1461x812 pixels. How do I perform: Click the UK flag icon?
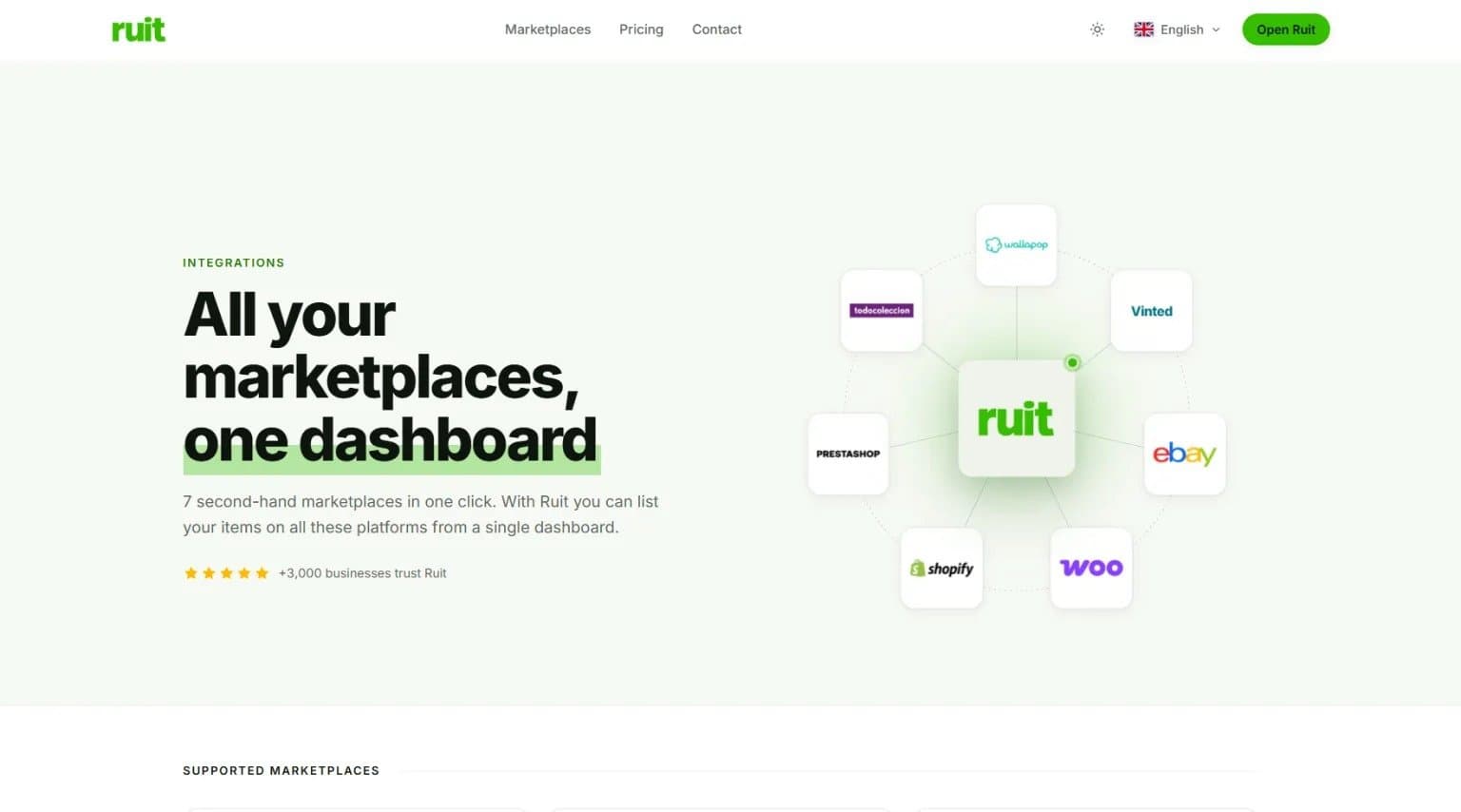coord(1143,29)
